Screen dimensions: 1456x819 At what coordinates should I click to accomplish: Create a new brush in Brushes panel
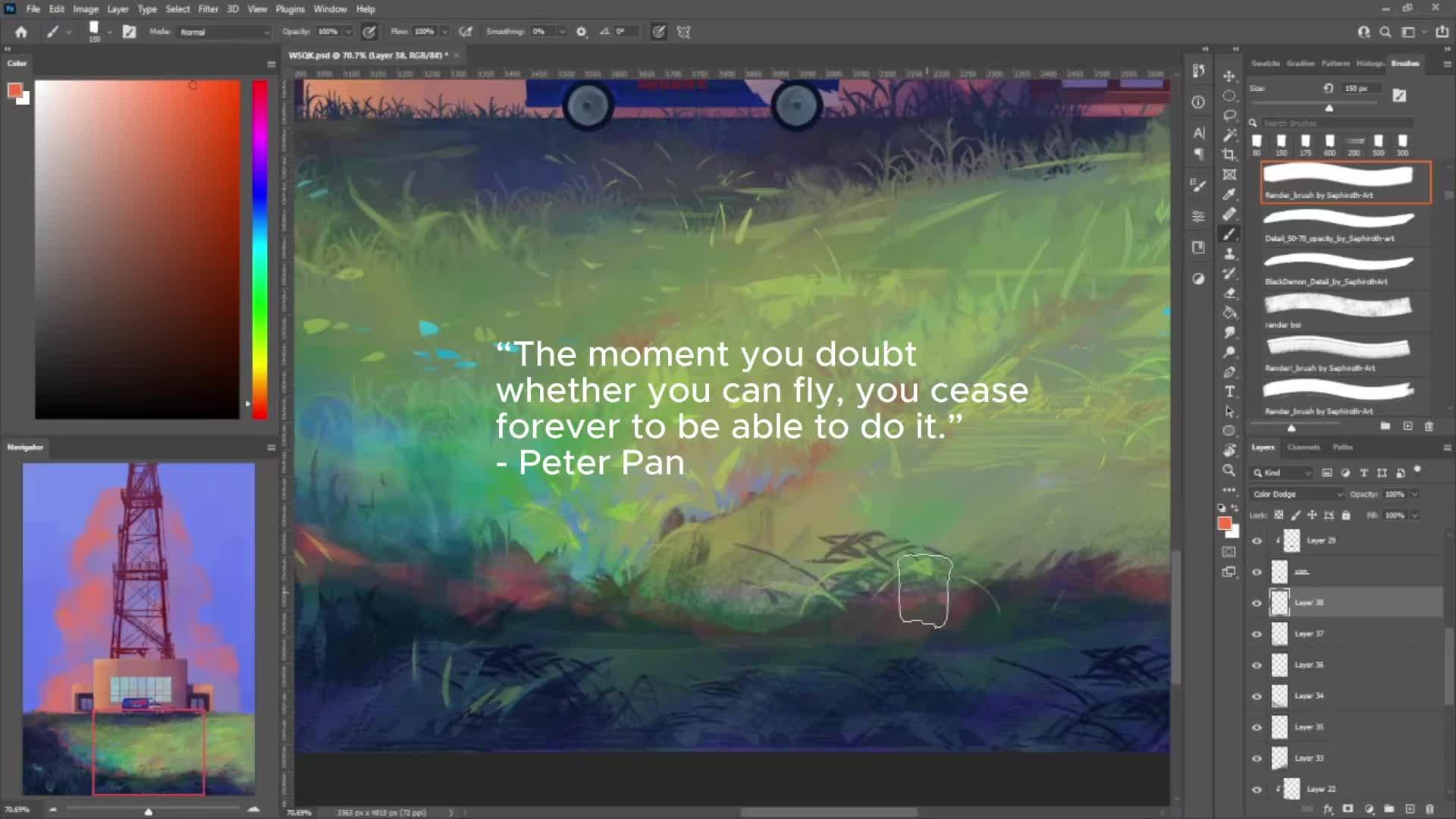(1407, 426)
